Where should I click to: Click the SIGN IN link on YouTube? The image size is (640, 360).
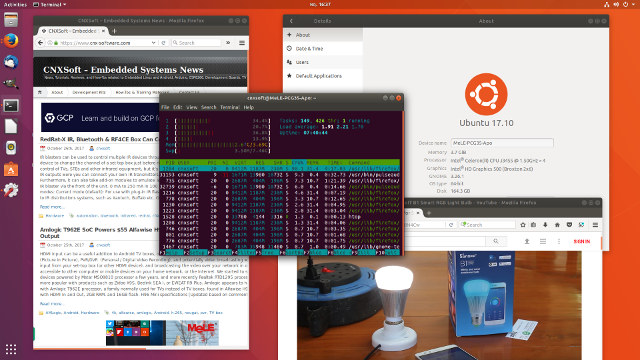click(x=582, y=242)
